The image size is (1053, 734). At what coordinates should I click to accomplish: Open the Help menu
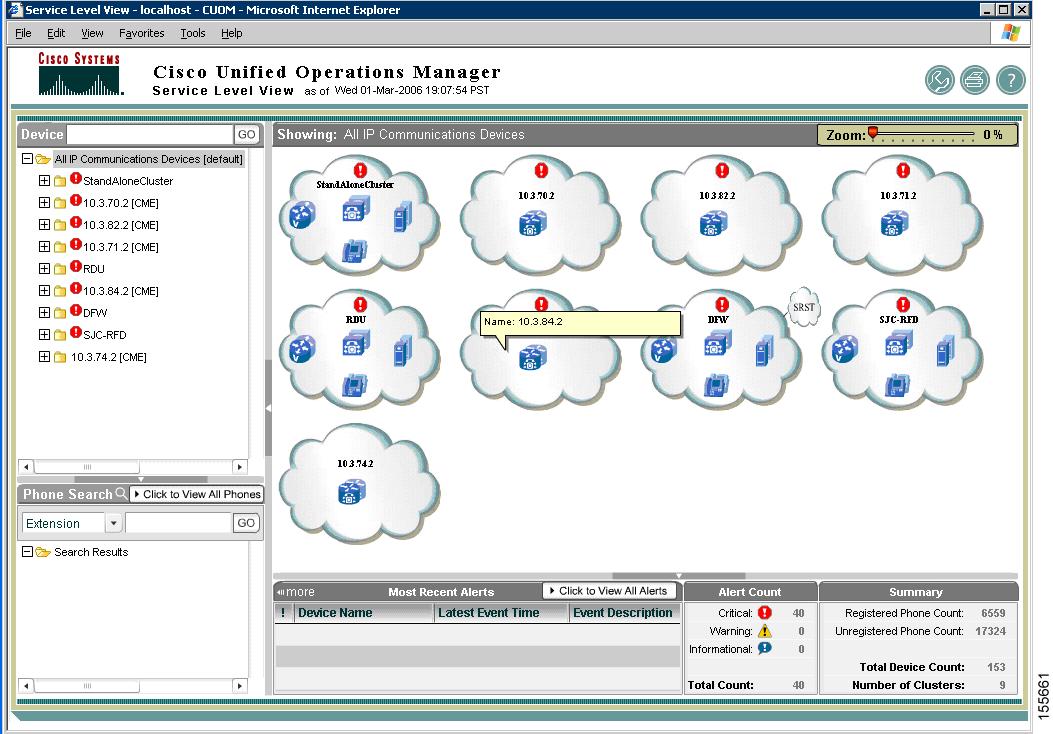(x=231, y=33)
